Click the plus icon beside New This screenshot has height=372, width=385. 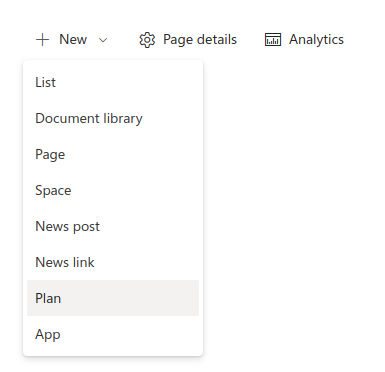[42, 40]
